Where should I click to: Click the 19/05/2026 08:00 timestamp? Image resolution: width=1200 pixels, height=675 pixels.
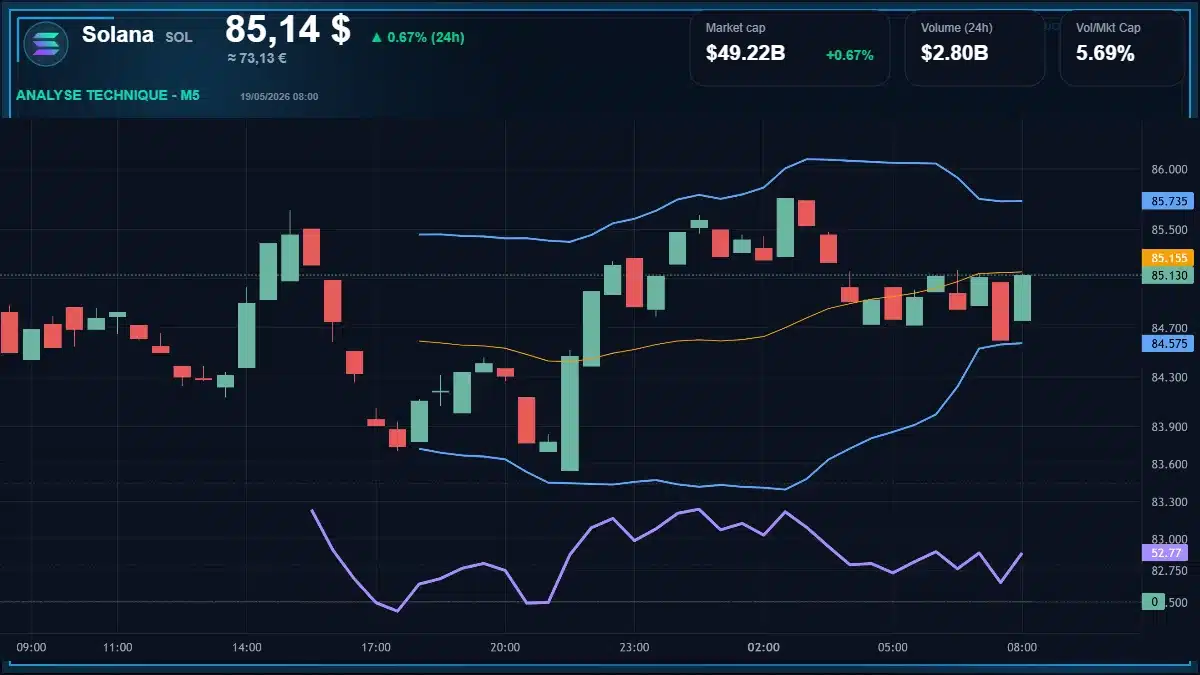279,97
